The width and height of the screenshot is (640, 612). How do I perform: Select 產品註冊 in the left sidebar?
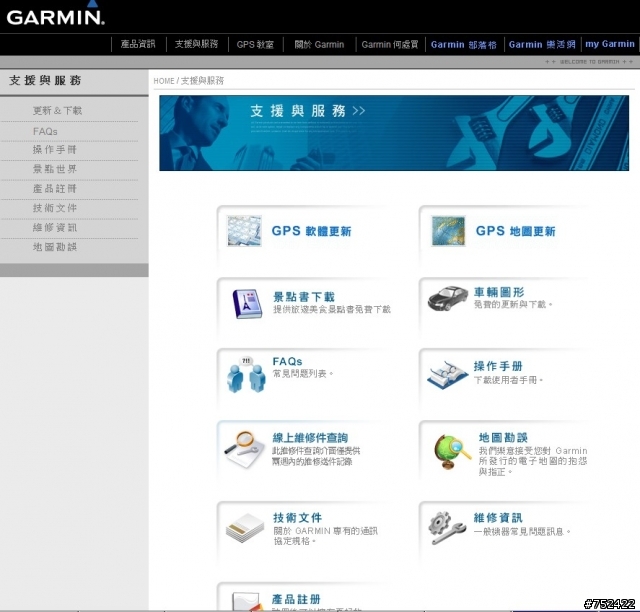coord(55,189)
